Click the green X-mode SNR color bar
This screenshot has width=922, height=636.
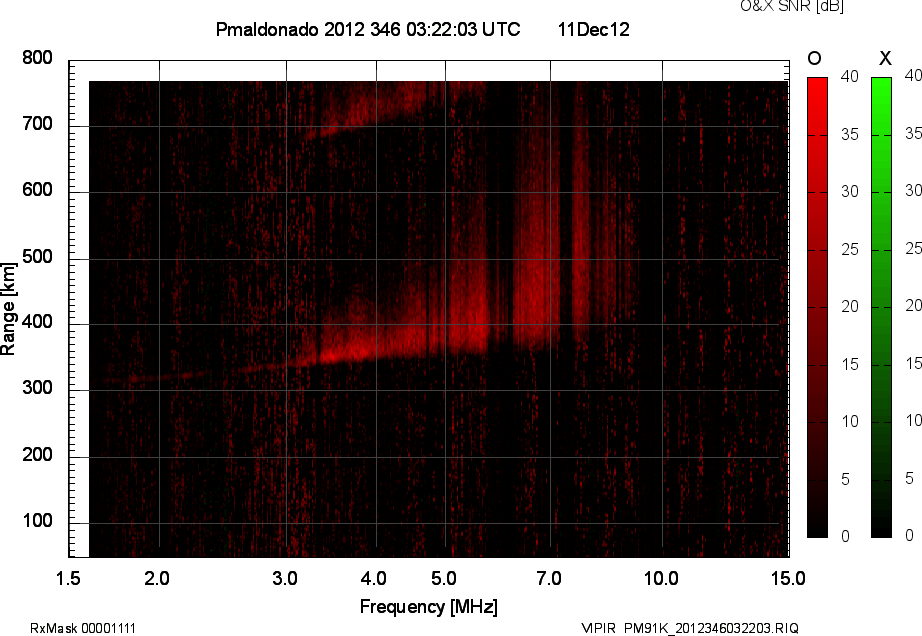[x=881, y=307]
